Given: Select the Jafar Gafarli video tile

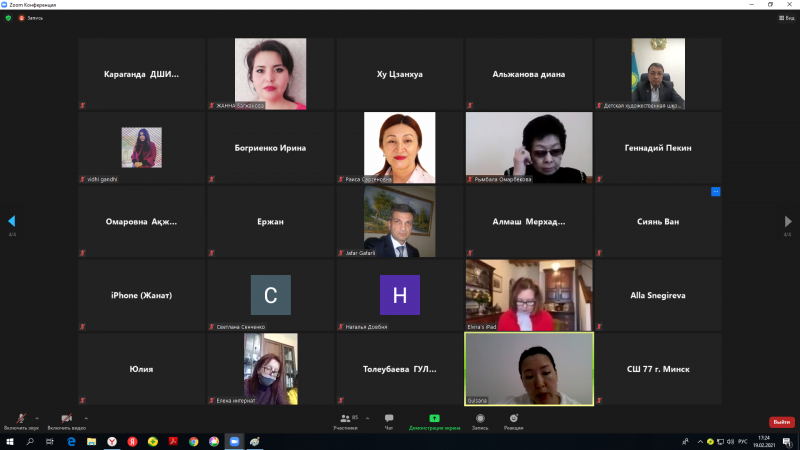Looking at the screenshot, I should (x=399, y=221).
